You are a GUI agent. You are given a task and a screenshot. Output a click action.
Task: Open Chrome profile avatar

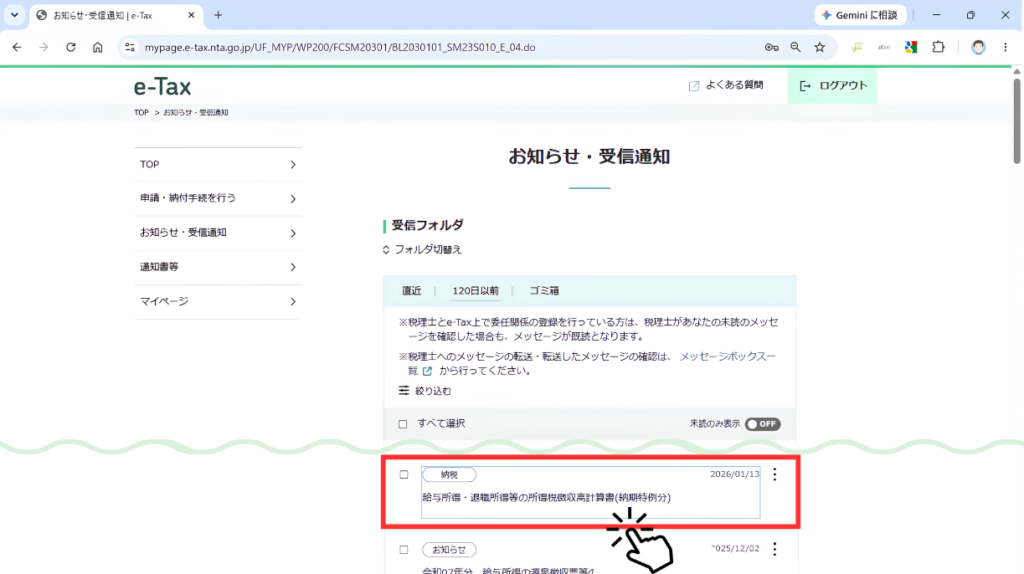(978, 47)
